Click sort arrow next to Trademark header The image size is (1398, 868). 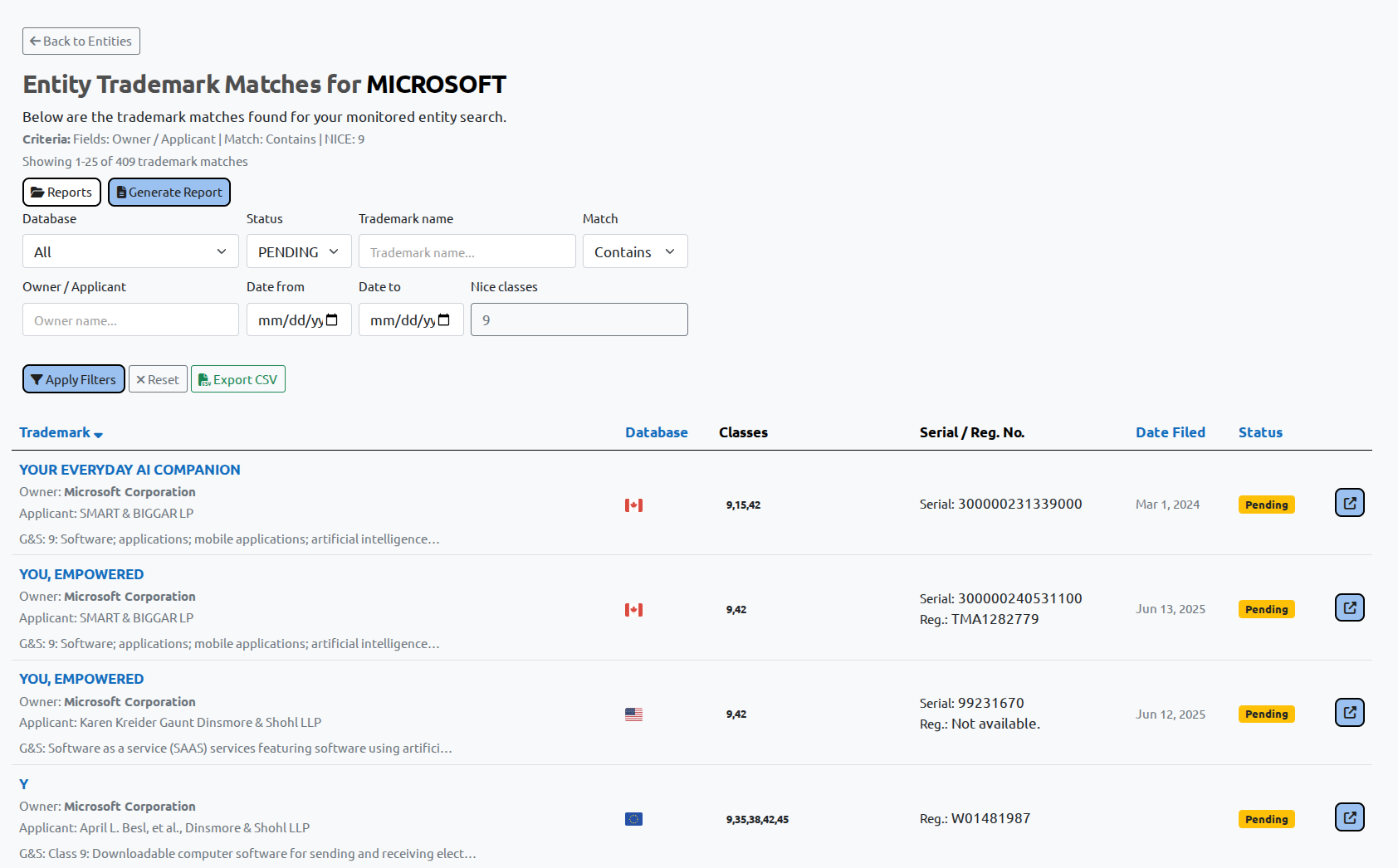(x=98, y=434)
